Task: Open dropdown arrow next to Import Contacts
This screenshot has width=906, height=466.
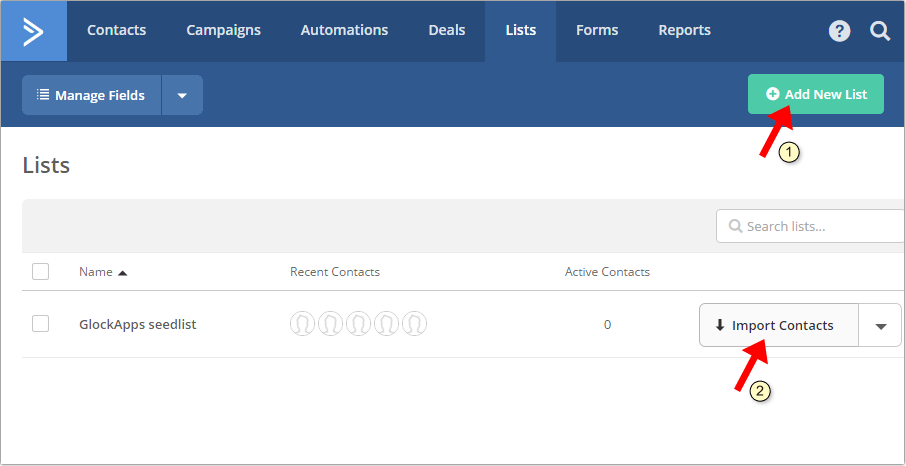Action: coord(881,326)
